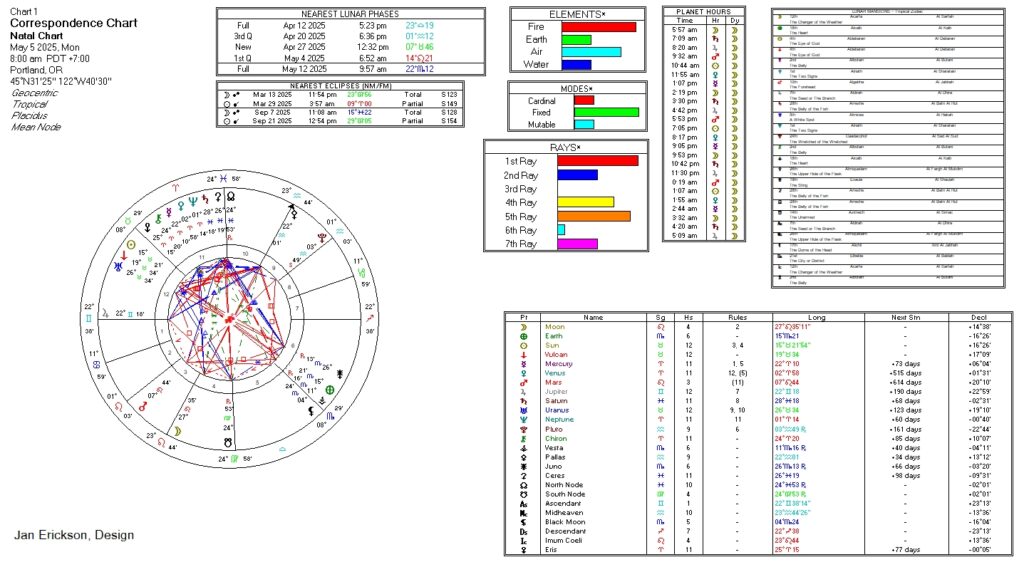
Task: Select the Vesta glyph in the planet table
Action: point(523,448)
